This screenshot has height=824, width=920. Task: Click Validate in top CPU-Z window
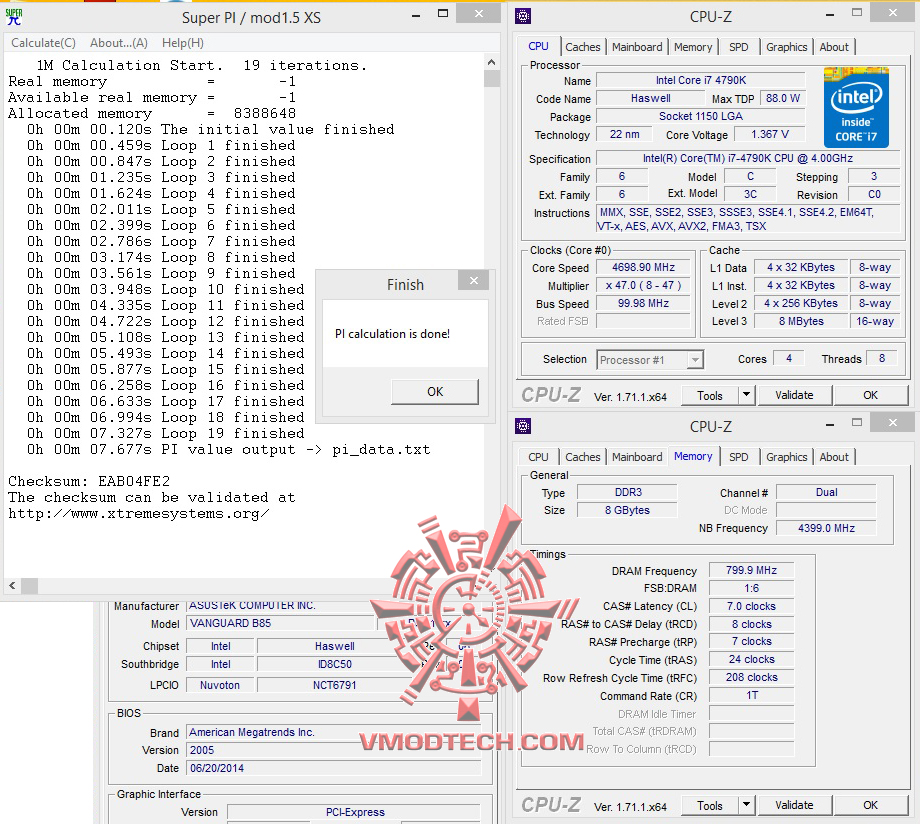coord(794,396)
